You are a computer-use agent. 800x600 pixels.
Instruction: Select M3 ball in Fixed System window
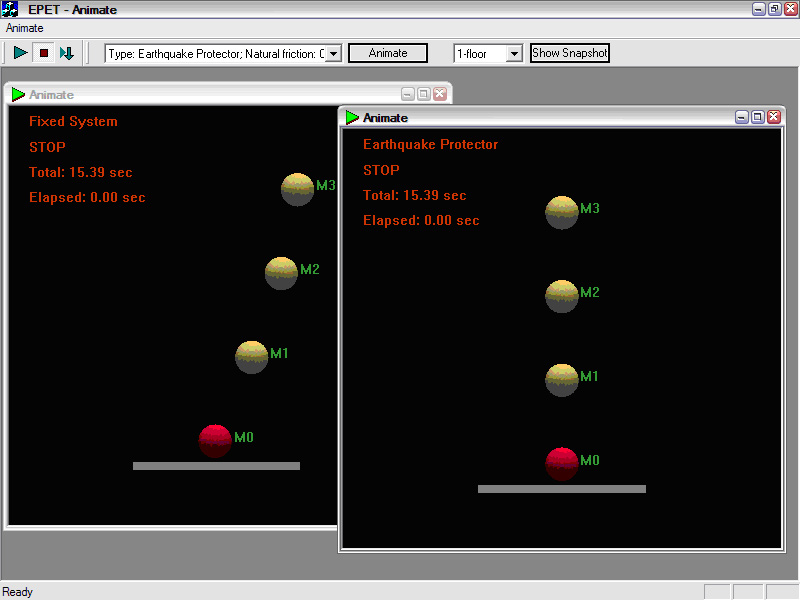coord(297,189)
